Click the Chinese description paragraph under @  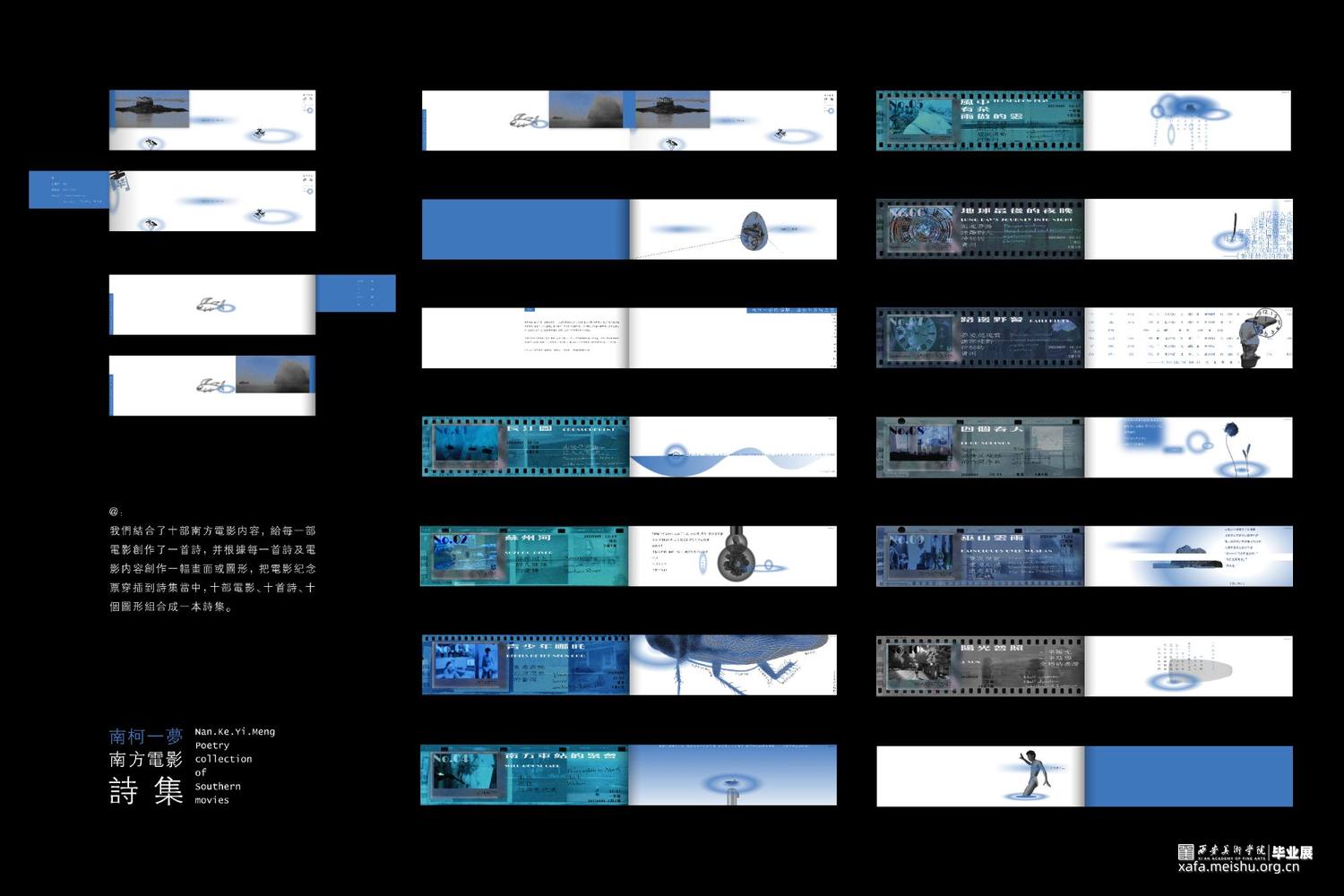tap(212, 568)
